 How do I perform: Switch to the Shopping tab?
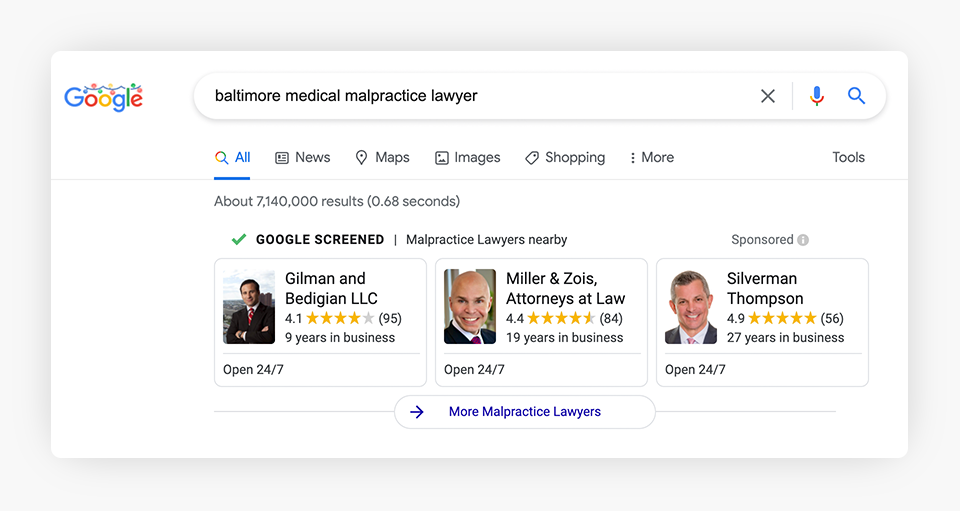[565, 158]
